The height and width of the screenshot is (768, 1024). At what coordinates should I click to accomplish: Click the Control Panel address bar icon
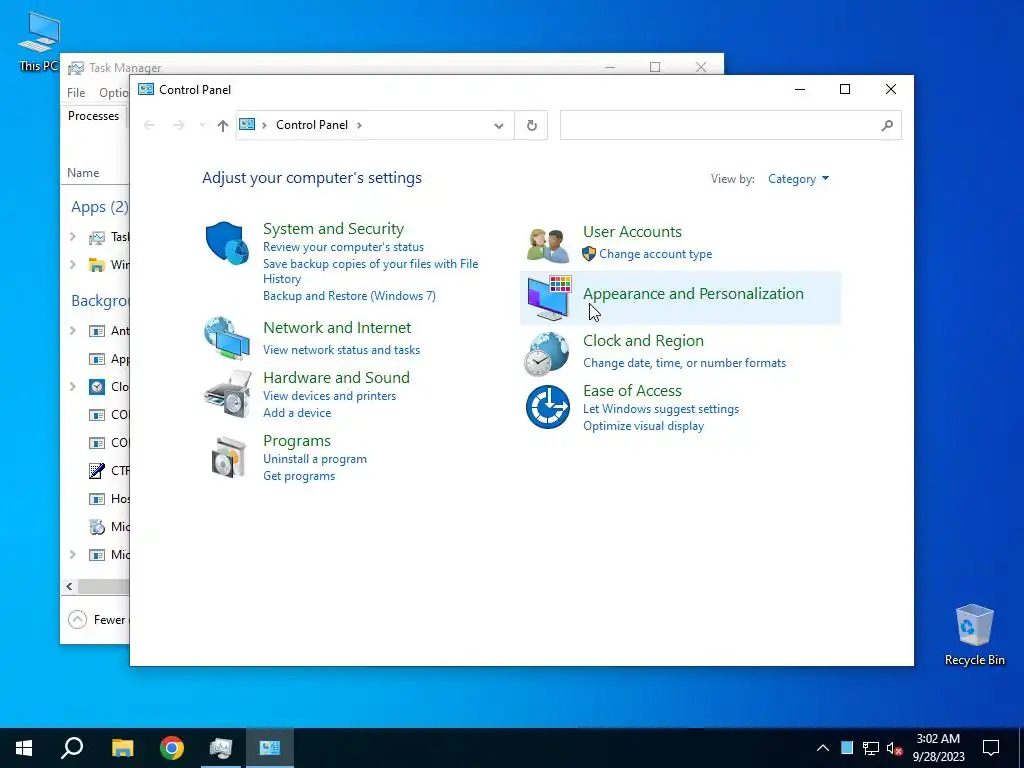[x=247, y=124]
